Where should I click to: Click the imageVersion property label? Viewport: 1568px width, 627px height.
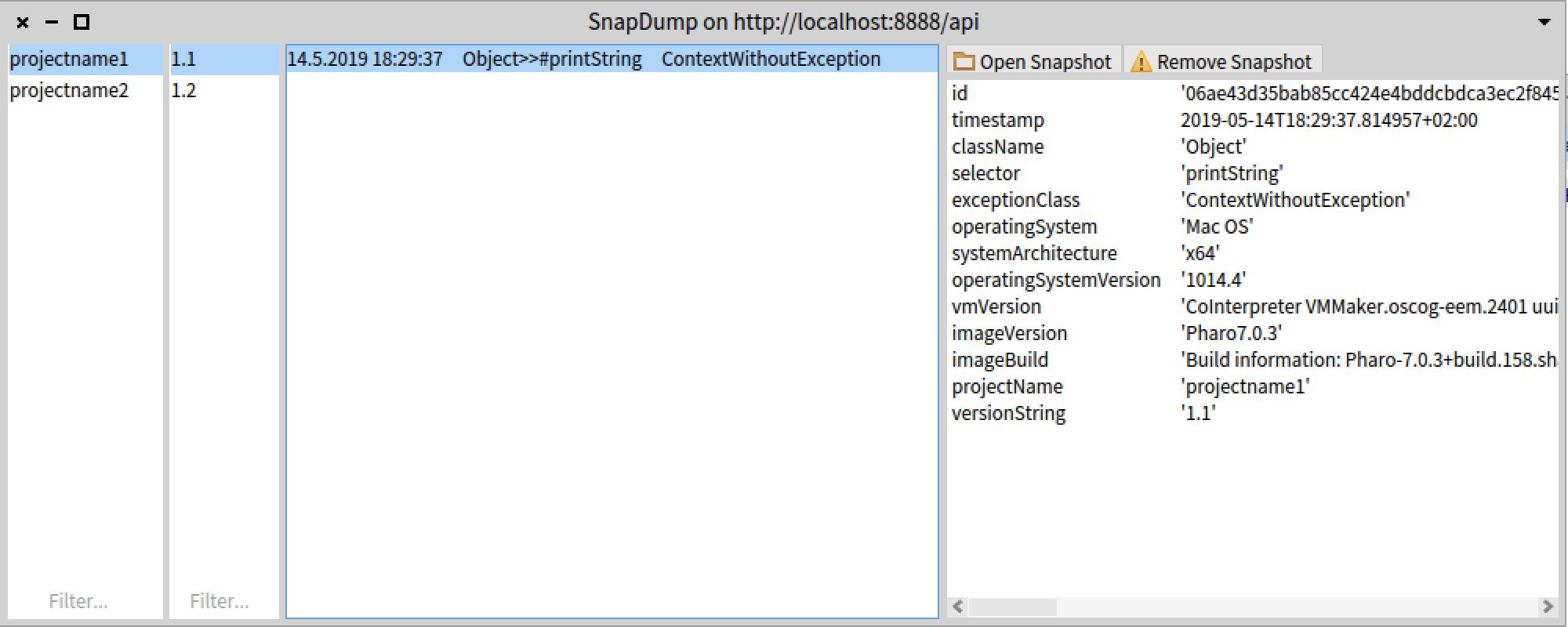(x=1009, y=333)
